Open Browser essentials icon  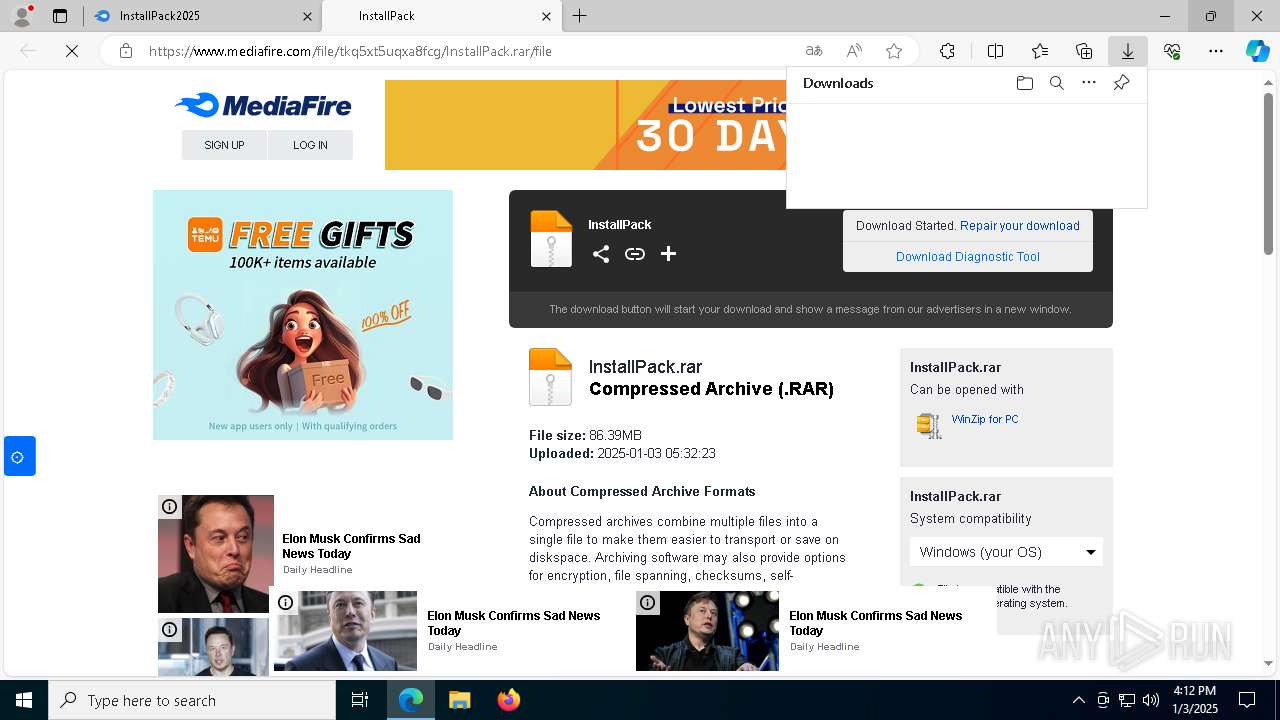[1172, 51]
